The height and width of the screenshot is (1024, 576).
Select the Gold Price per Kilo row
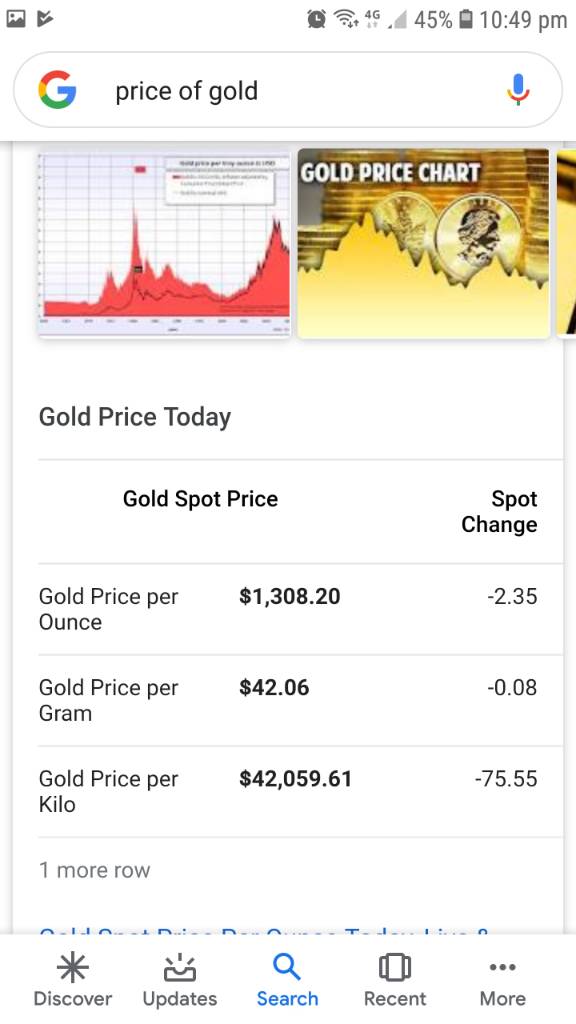288,792
